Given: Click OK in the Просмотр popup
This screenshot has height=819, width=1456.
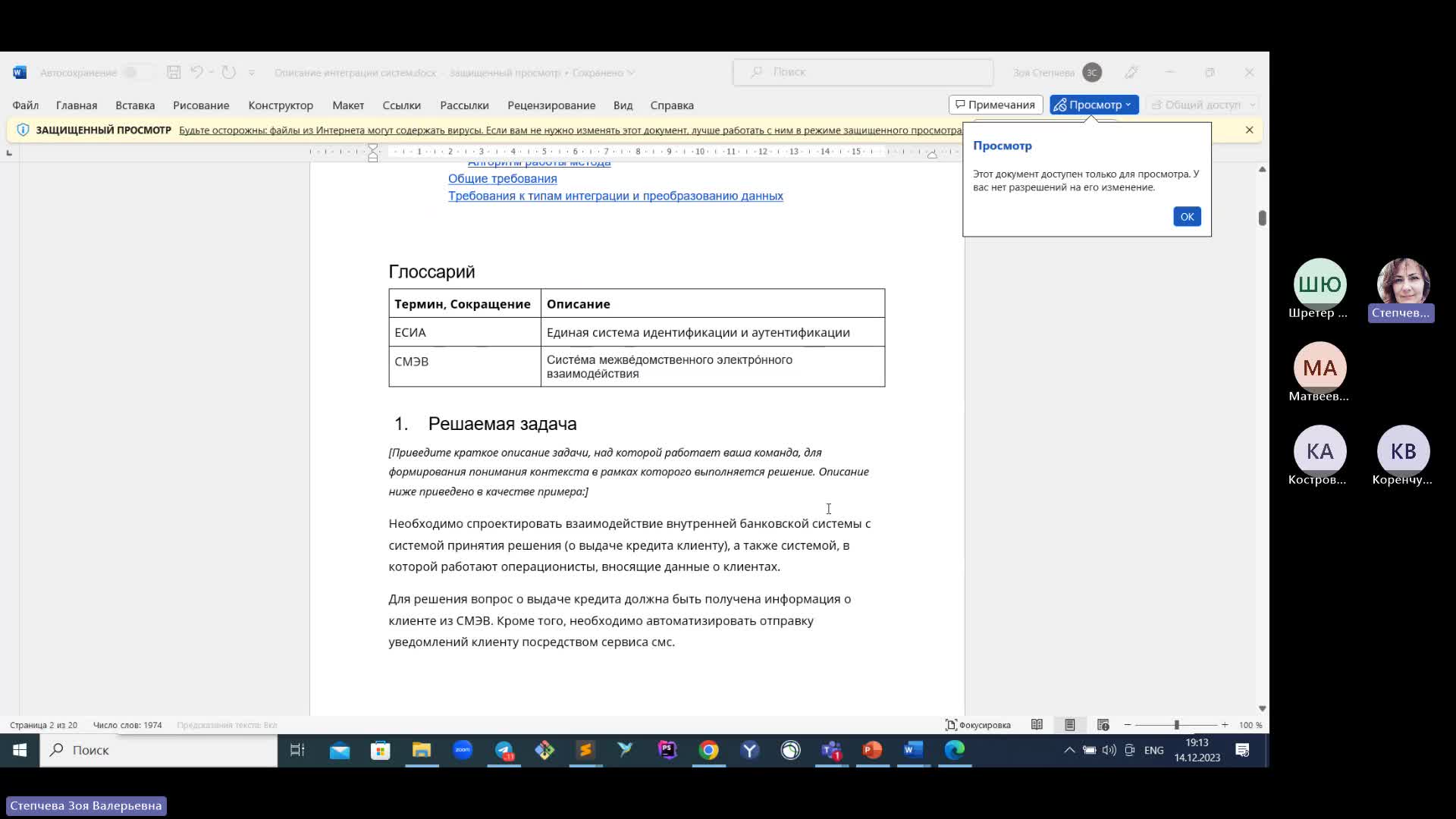Looking at the screenshot, I should point(1187,217).
